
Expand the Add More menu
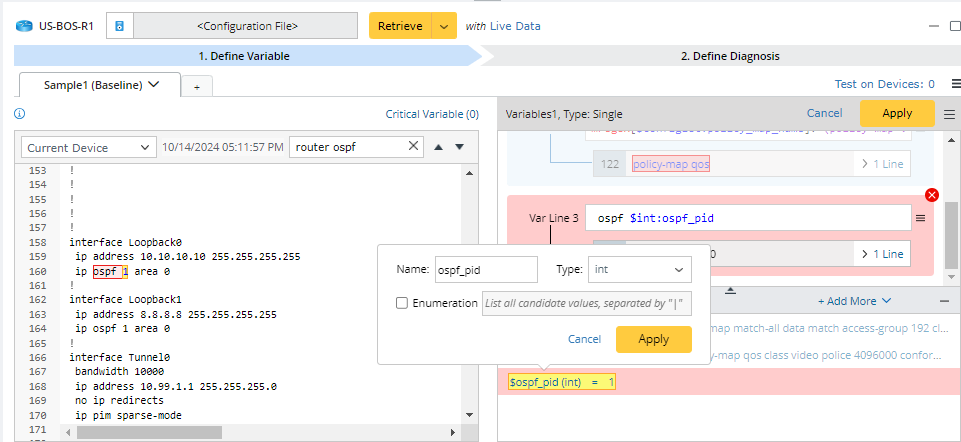(854, 300)
